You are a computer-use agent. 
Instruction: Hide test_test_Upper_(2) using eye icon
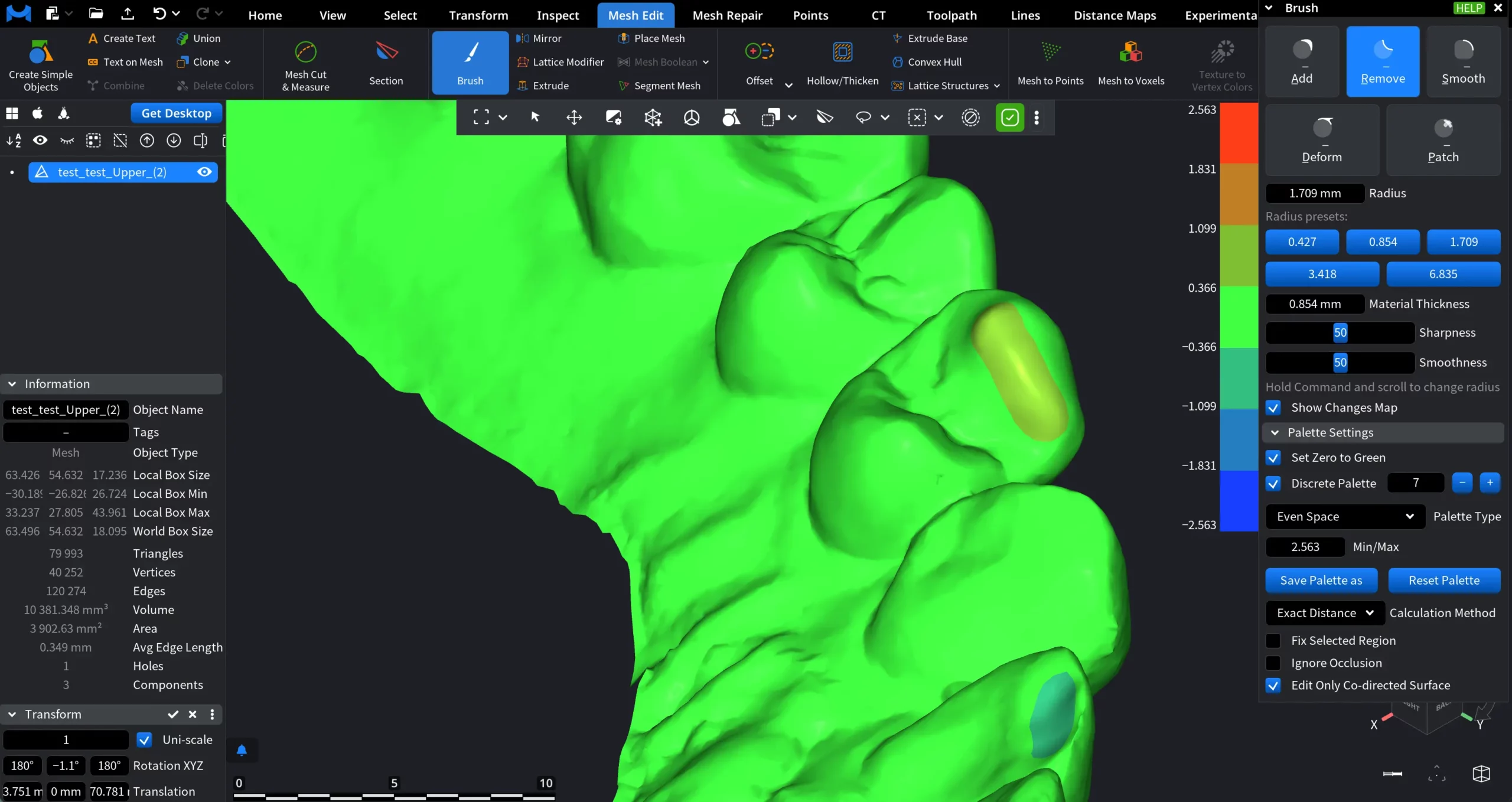tap(204, 172)
